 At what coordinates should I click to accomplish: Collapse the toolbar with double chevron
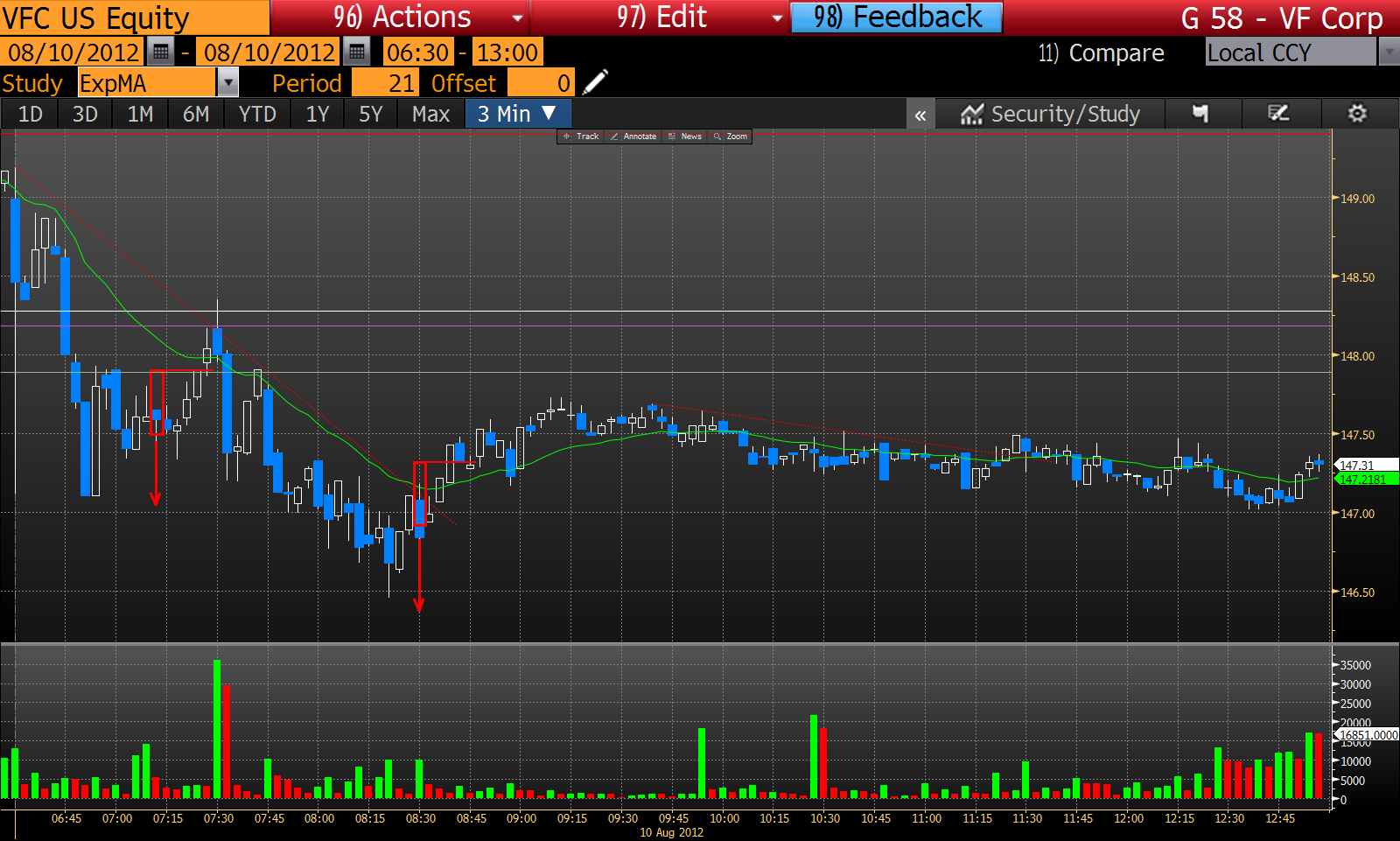coord(920,115)
